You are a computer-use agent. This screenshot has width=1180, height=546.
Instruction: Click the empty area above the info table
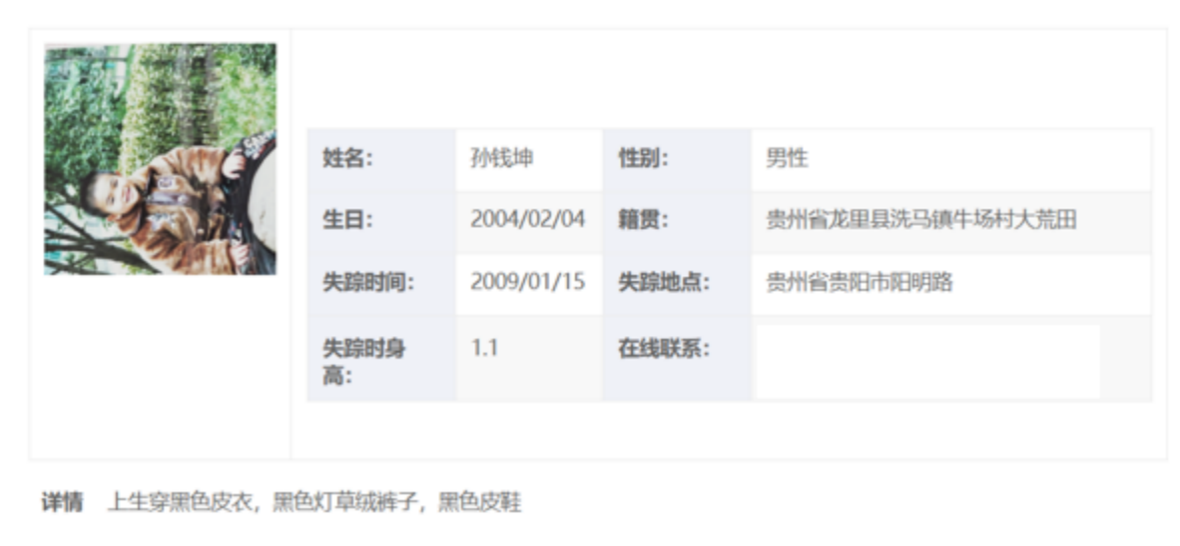tap(728, 80)
